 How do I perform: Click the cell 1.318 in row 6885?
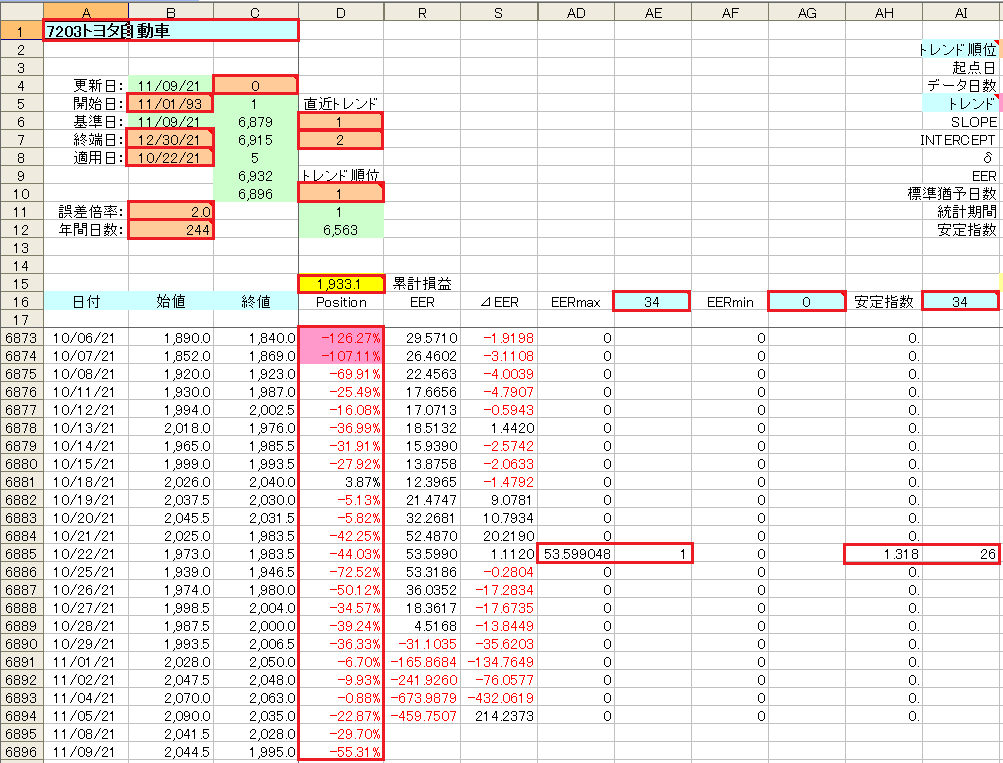pyautogui.click(x=883, y=554)
